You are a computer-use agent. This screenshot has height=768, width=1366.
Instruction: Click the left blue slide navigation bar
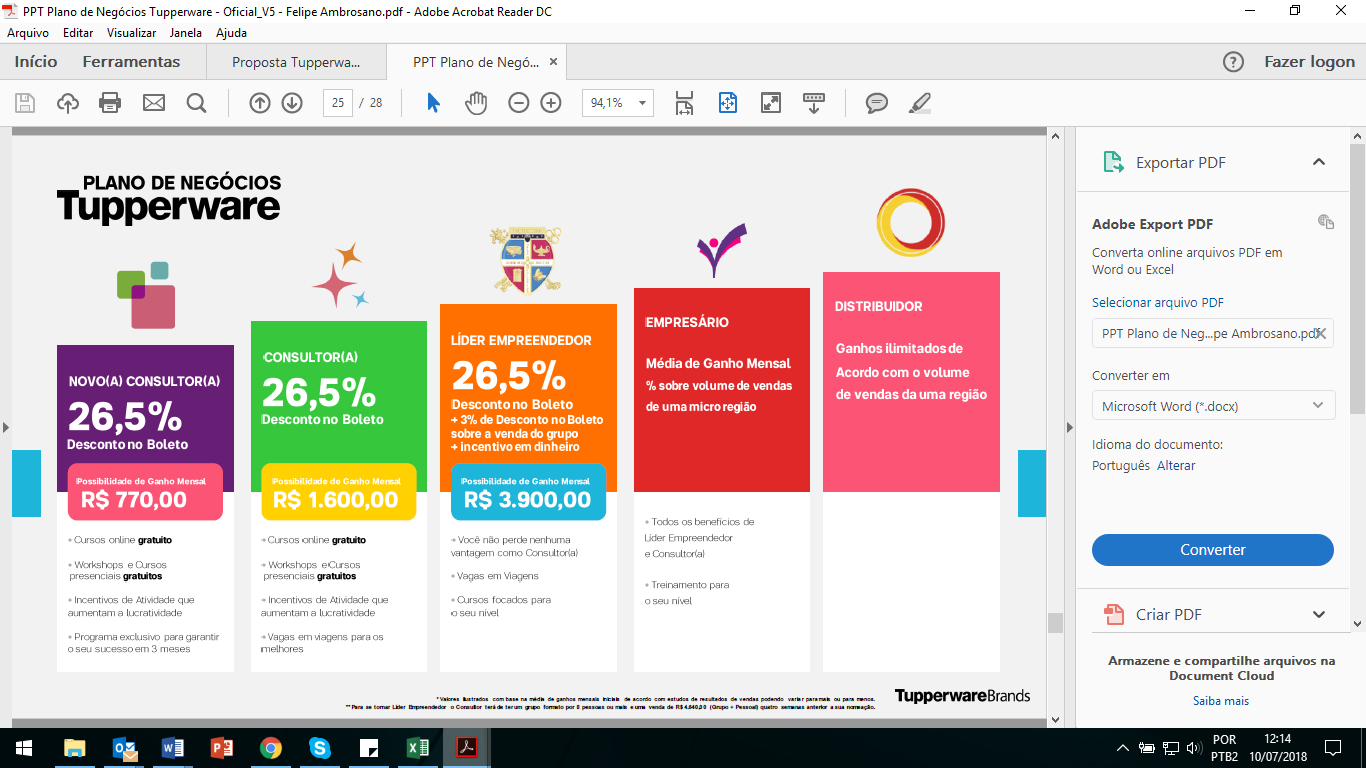(x=26, y=483)
